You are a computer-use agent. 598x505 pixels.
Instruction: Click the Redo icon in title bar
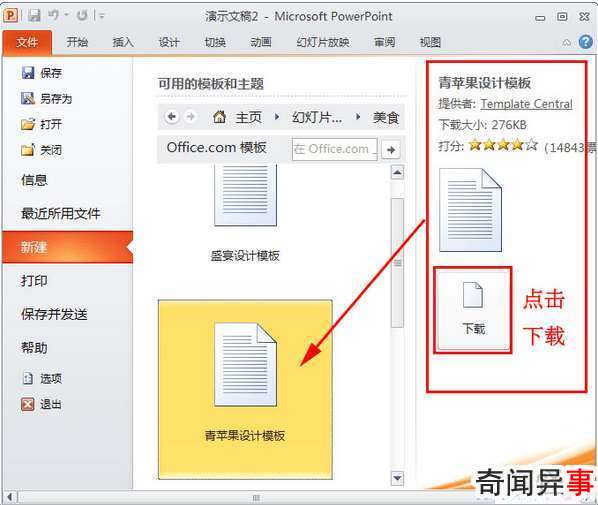click(x=82, y=16)
